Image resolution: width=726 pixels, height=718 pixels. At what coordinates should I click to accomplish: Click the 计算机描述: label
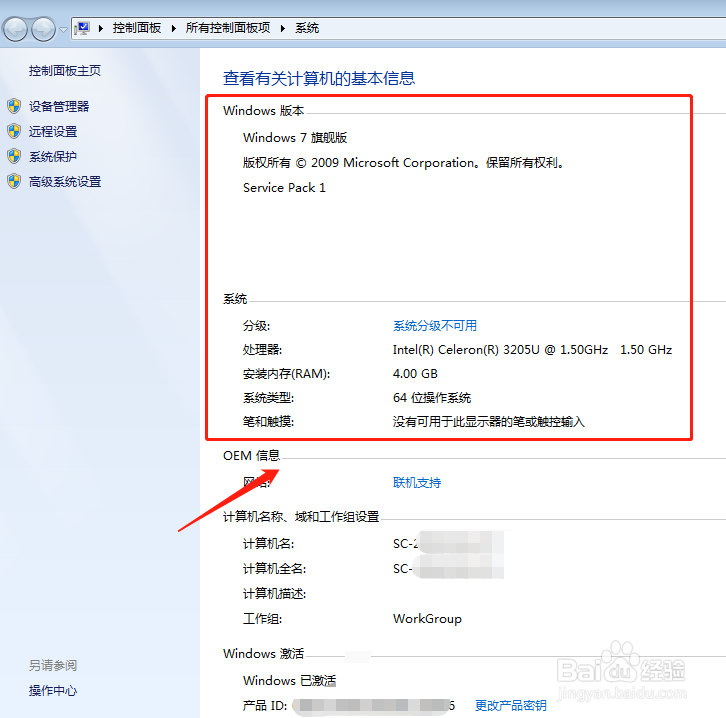(x=275, y=593)
